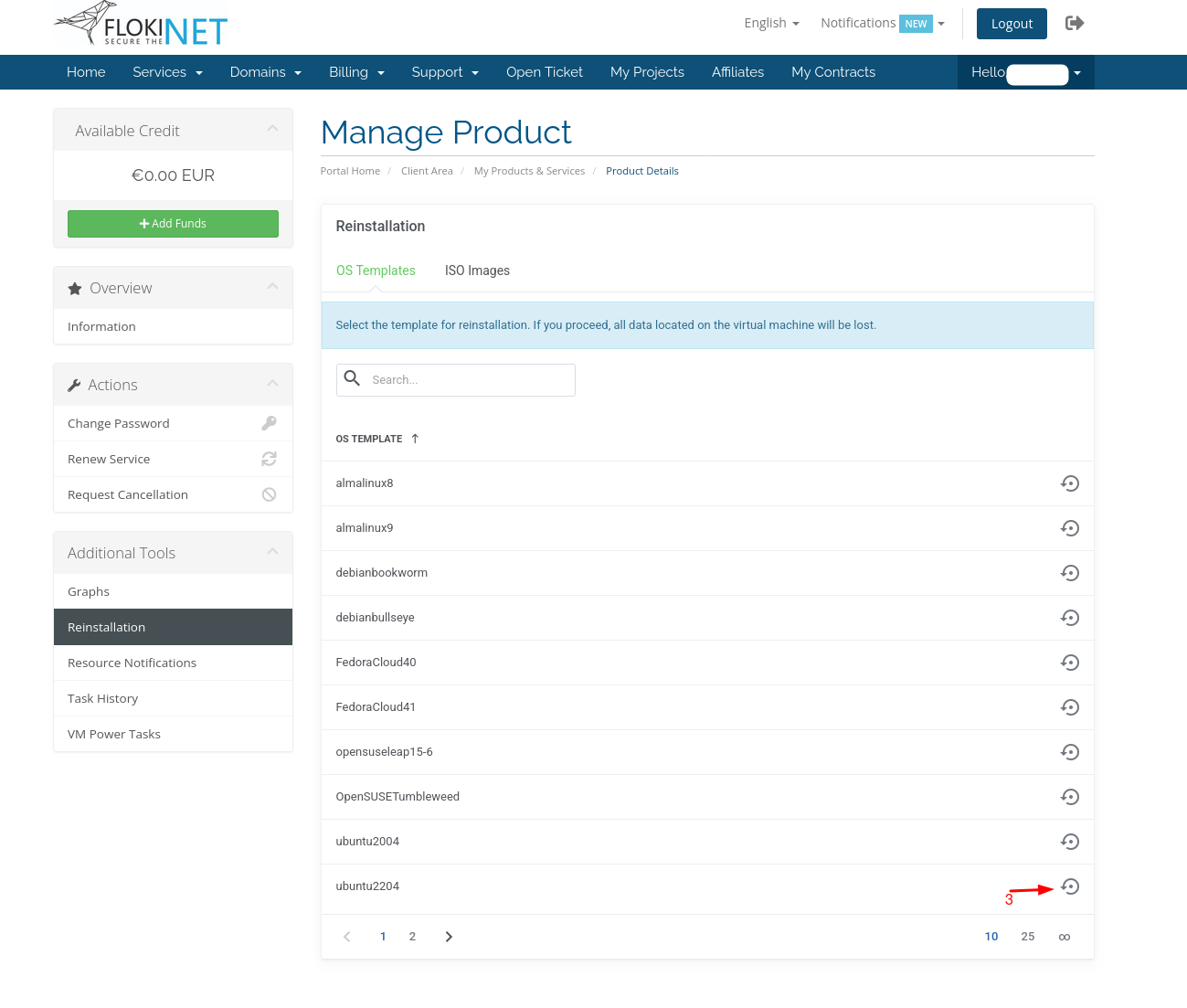Click reinstall icon for ubuntu2204

(1070, 886)
